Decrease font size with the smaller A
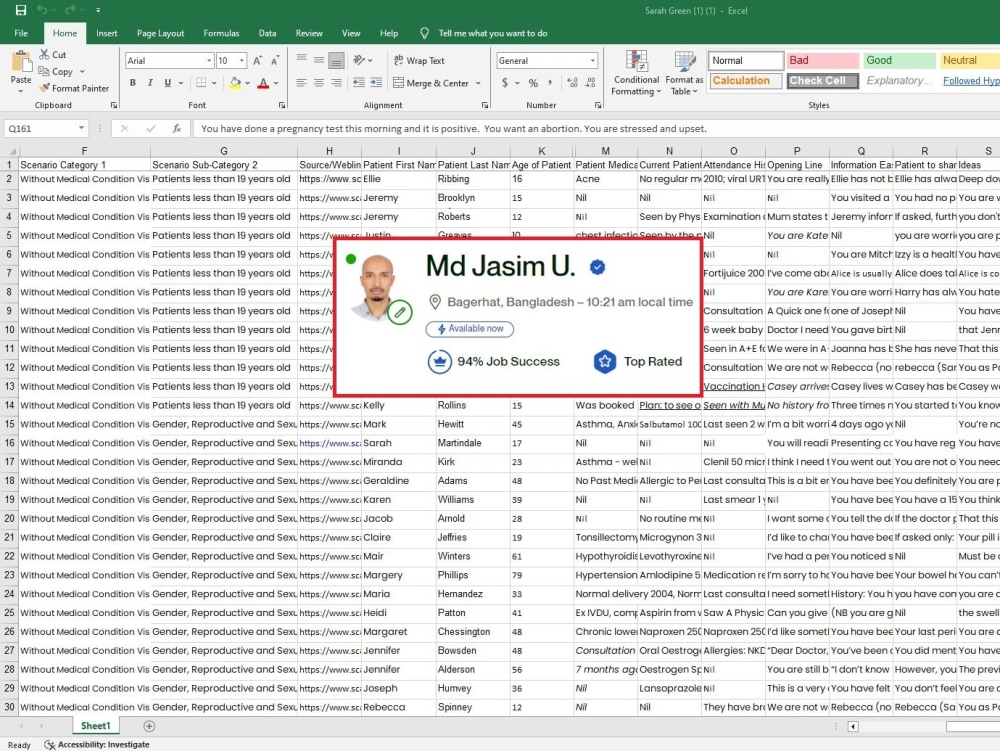This screenshot has height=751, width=1000. pyautogui.click(x=275, y=61)
